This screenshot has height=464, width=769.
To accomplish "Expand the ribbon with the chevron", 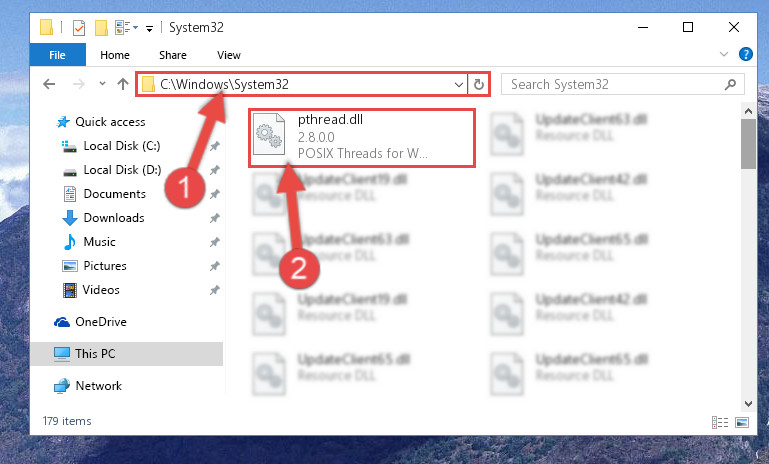I will (x=723, y=54).
